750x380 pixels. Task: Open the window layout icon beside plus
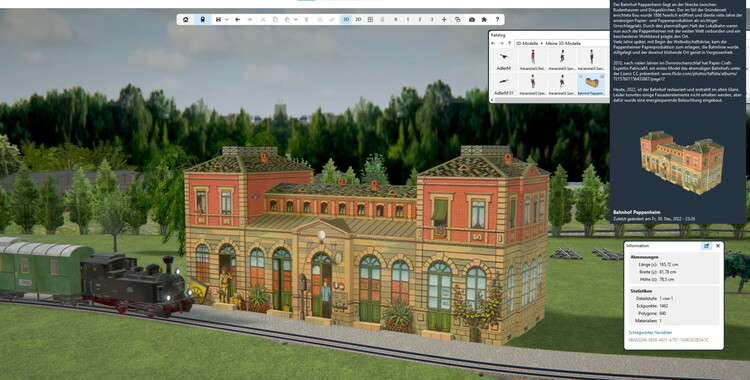coord(458,20)
